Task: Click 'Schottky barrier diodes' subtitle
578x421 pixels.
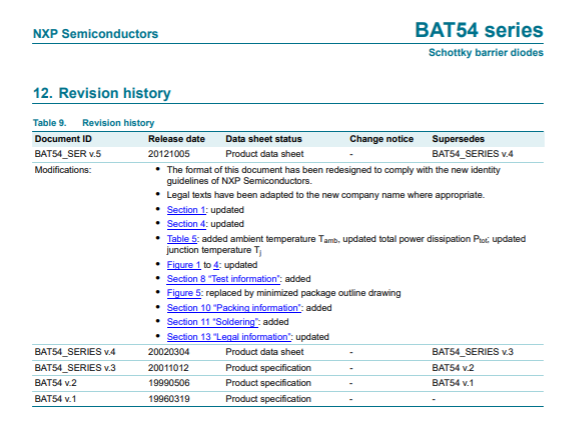Action: [x=486, y=53]
